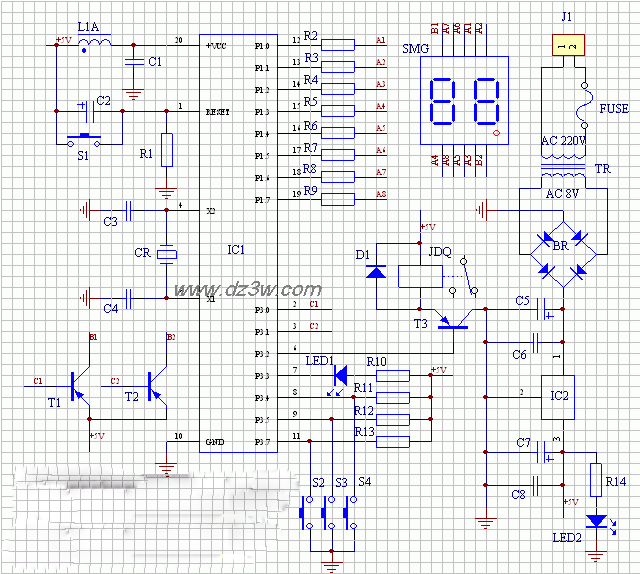
Task: Click the LED1 diode symbol
Action: 338,374
